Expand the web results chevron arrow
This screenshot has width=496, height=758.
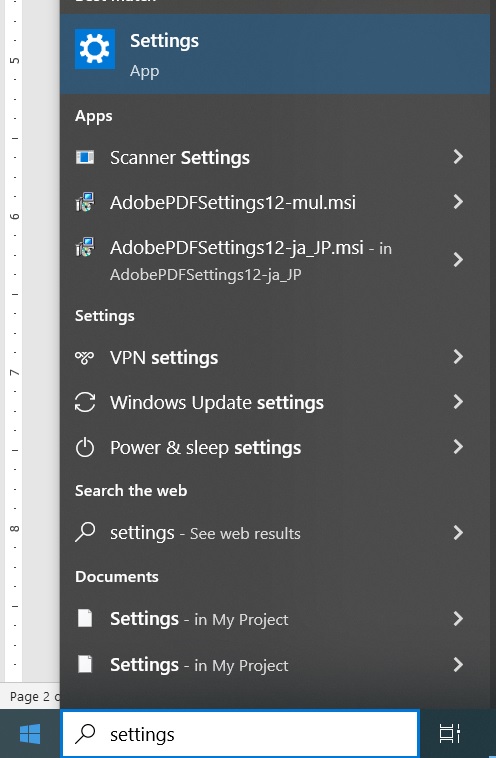(x=458, y=533)
